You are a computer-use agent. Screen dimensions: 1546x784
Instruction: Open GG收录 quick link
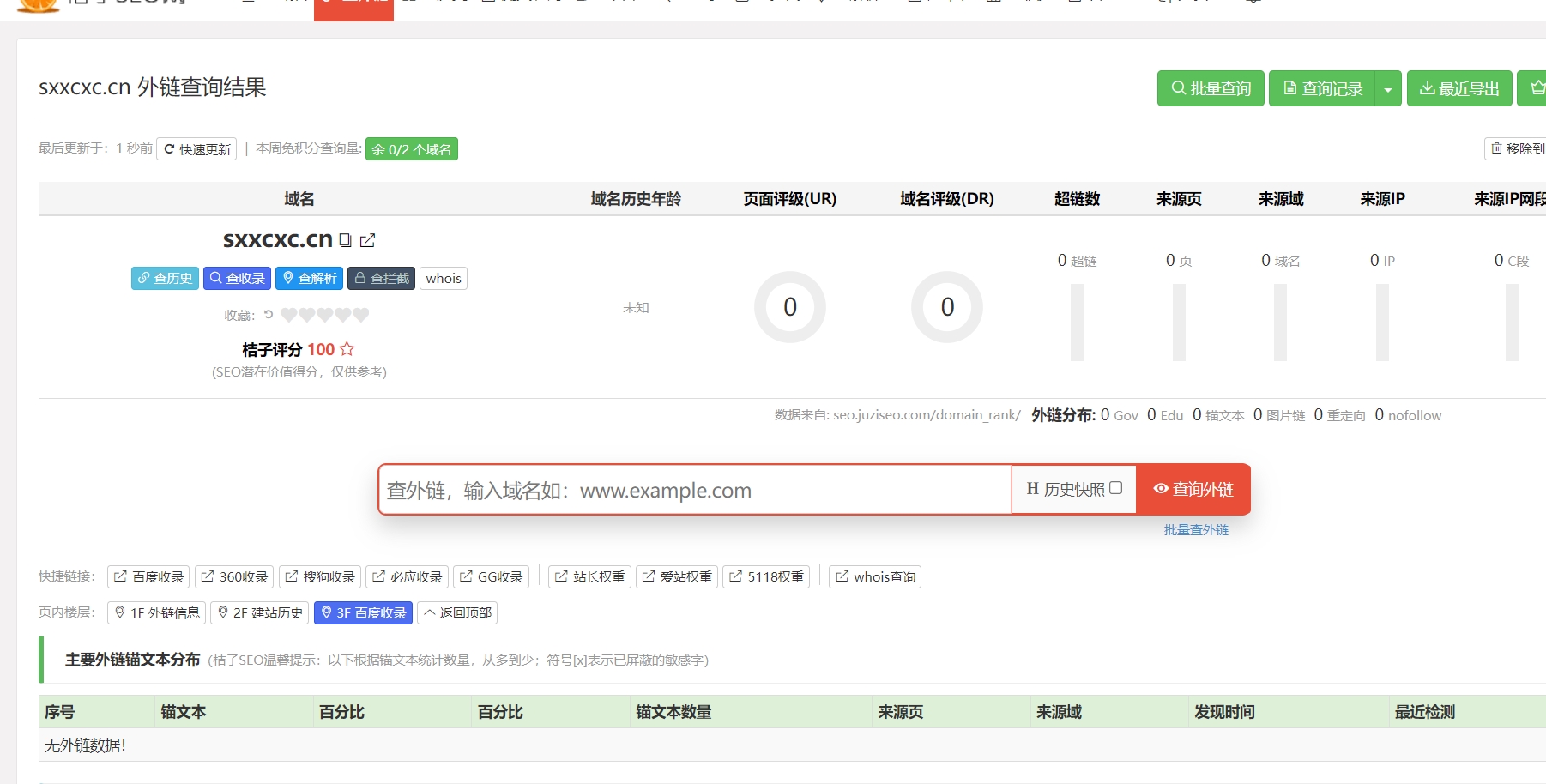pyautogui.click(x=492, y=576)
